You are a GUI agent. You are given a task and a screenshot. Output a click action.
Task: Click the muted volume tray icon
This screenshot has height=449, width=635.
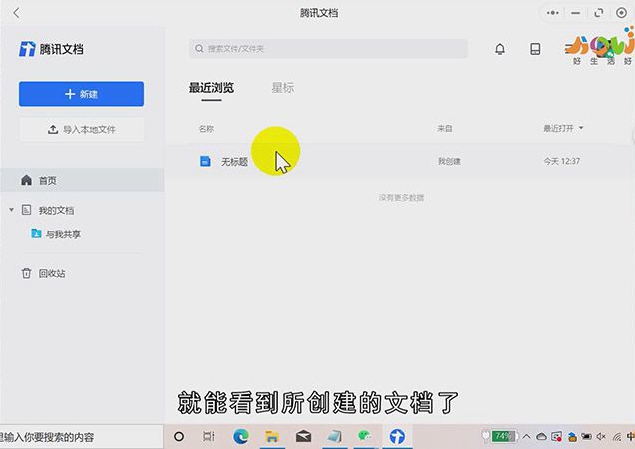pyautogui.click(x=601, y=436)
